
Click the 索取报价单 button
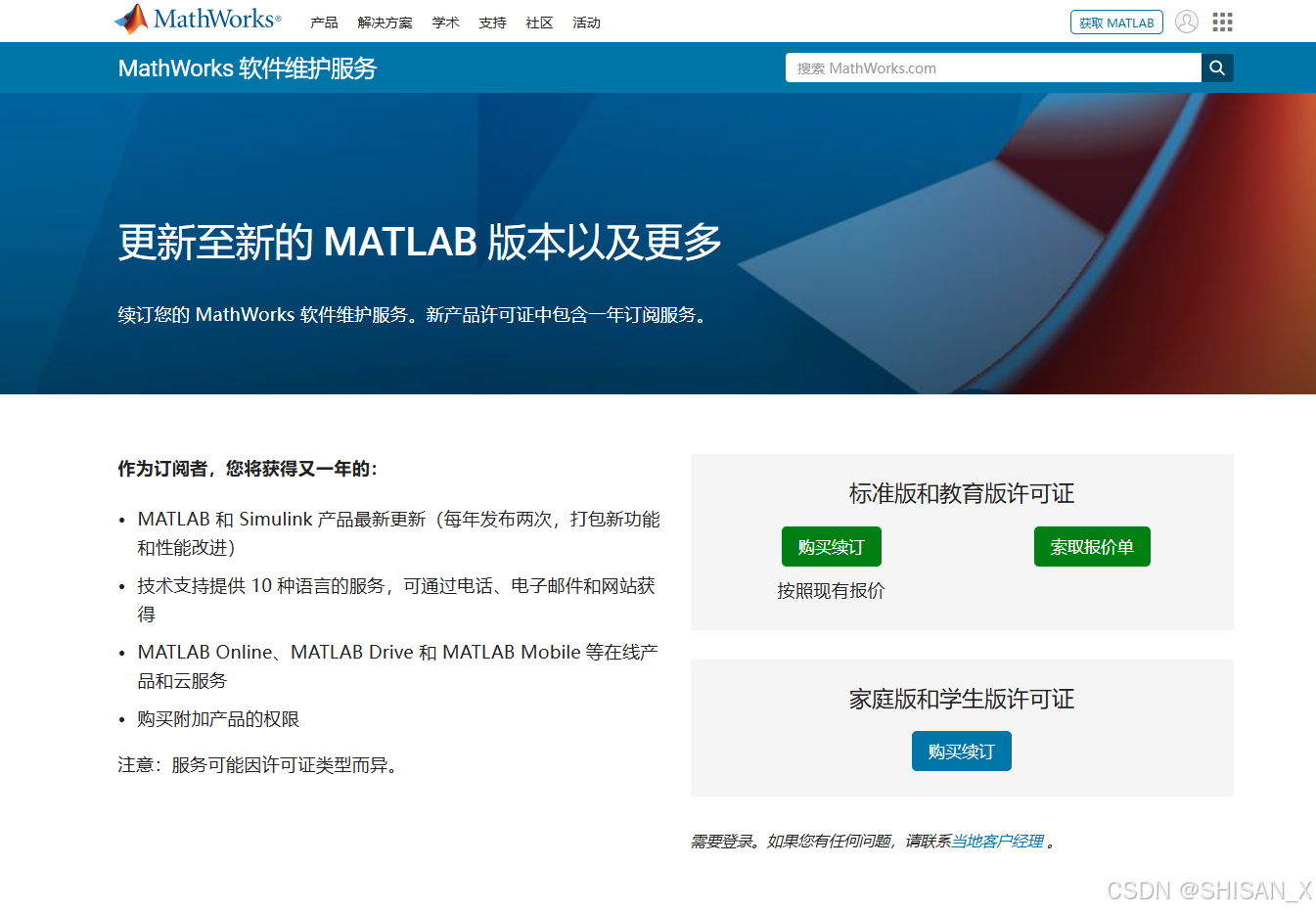point(1092,547)
